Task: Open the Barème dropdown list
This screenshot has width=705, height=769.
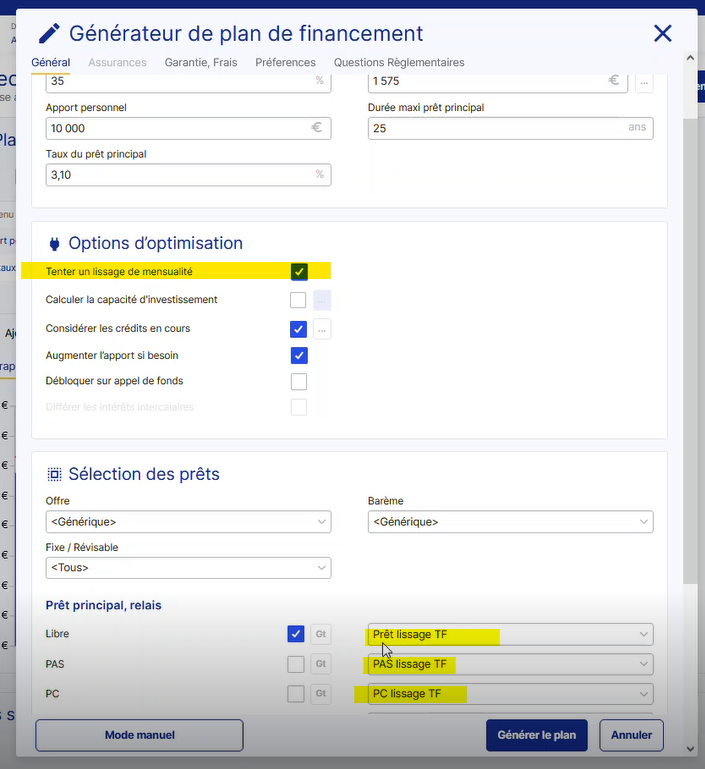Action: pos(510,521)
